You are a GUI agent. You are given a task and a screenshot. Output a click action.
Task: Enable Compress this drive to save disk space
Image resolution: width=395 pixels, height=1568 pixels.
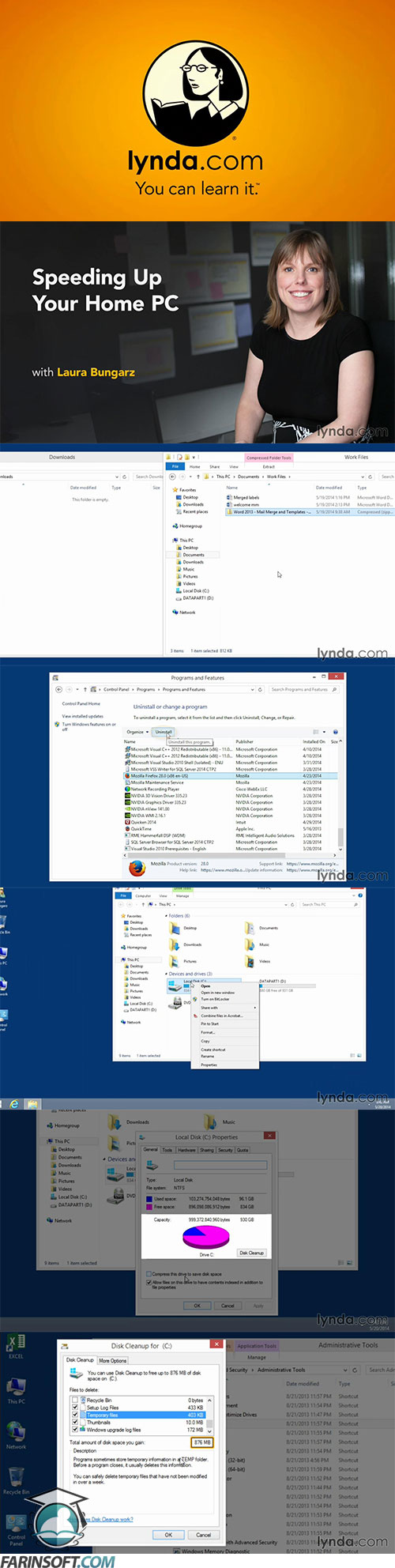point(149,1274)
